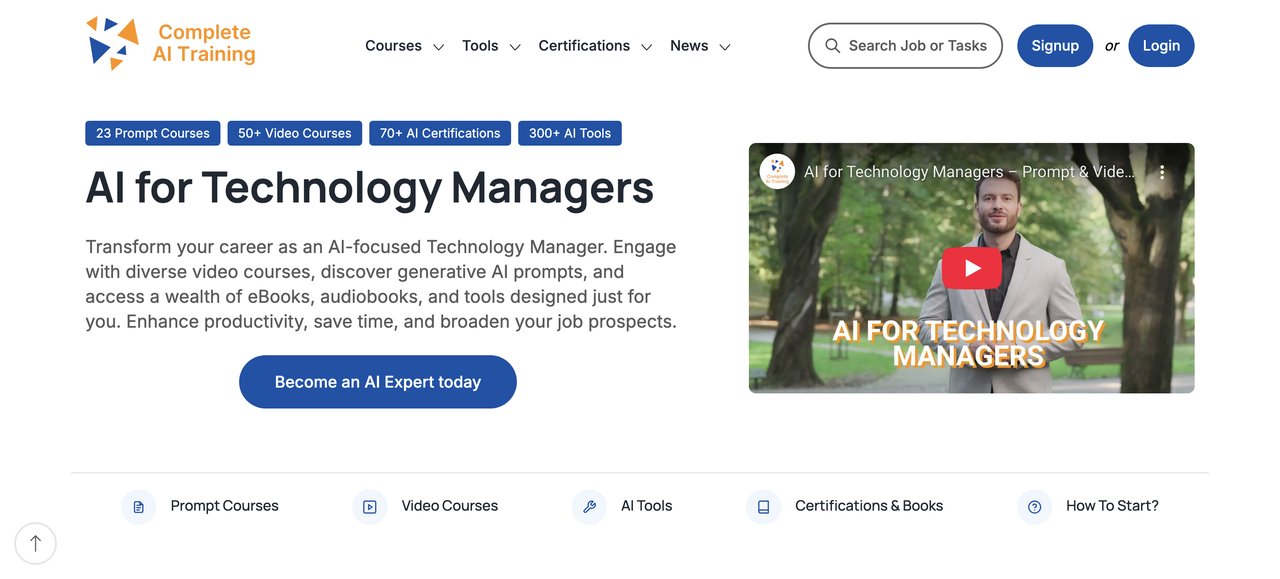Screen dimensions: 1280x579
Task: Focus the Search Job or Tasks field
Action: coord(905,46)
